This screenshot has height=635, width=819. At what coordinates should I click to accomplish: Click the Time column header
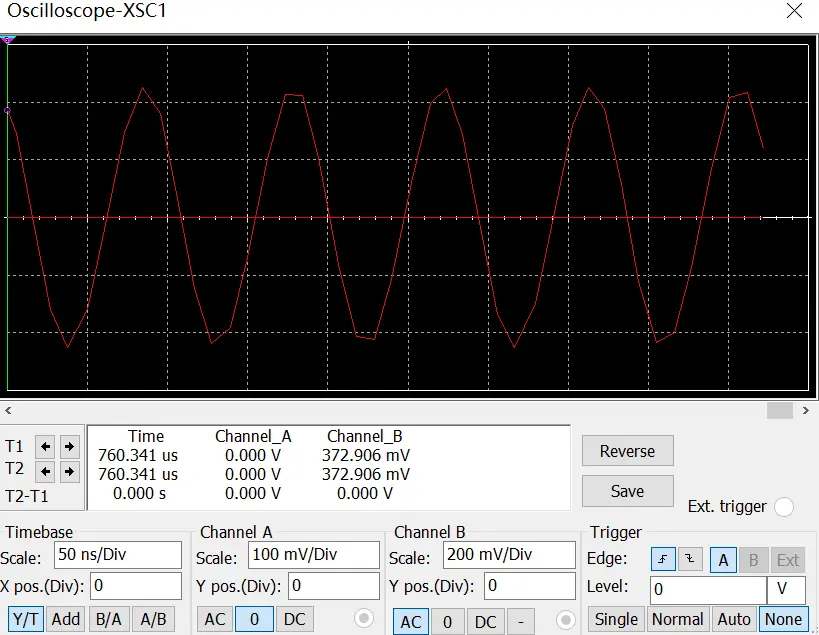pyautogui.click(x=146, y=437)
